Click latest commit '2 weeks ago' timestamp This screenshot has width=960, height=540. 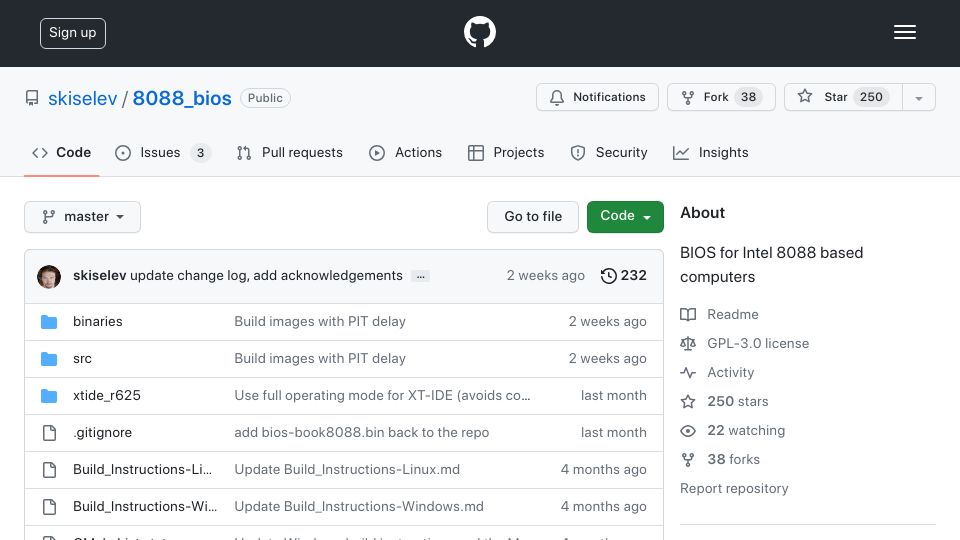546,276
